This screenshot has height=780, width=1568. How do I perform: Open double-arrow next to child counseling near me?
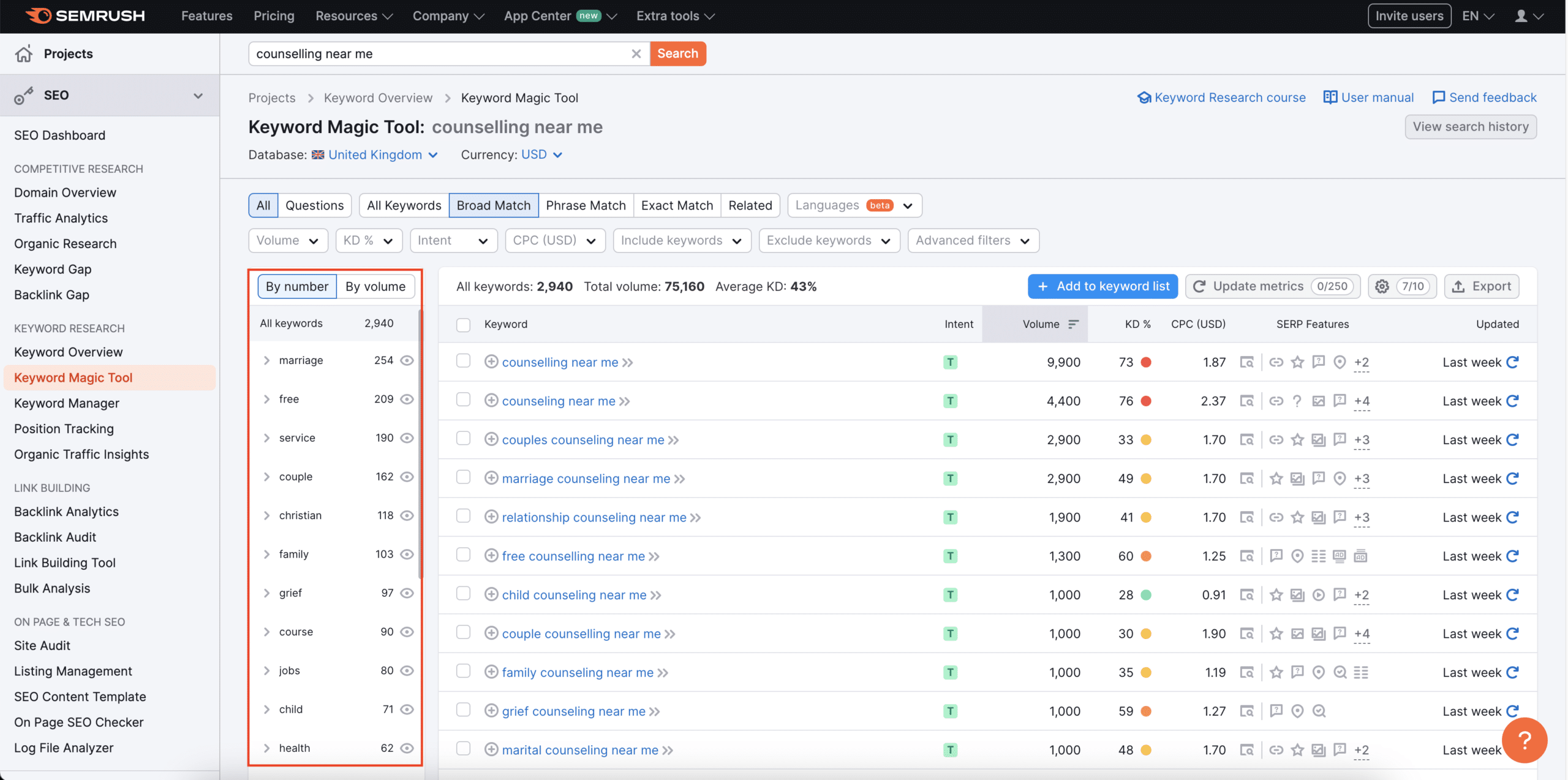pos(656,596)
